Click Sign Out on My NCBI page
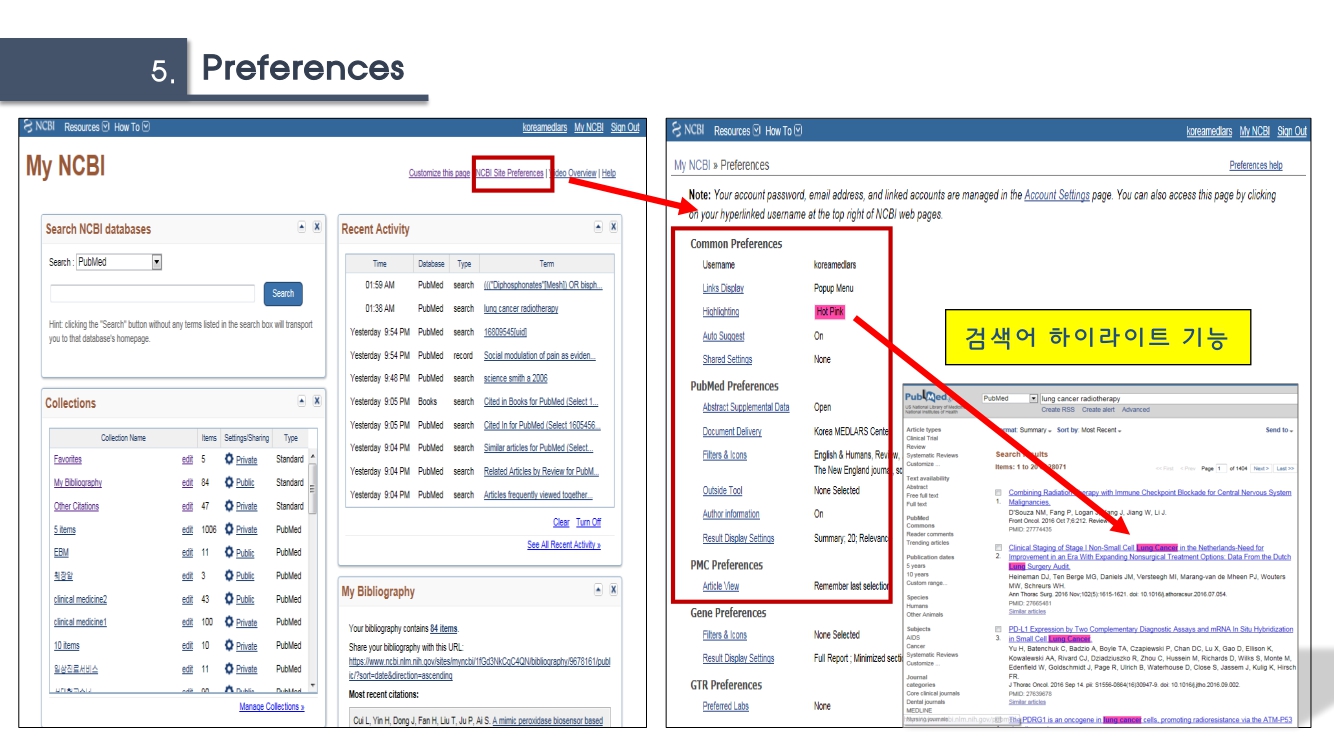 625,127
